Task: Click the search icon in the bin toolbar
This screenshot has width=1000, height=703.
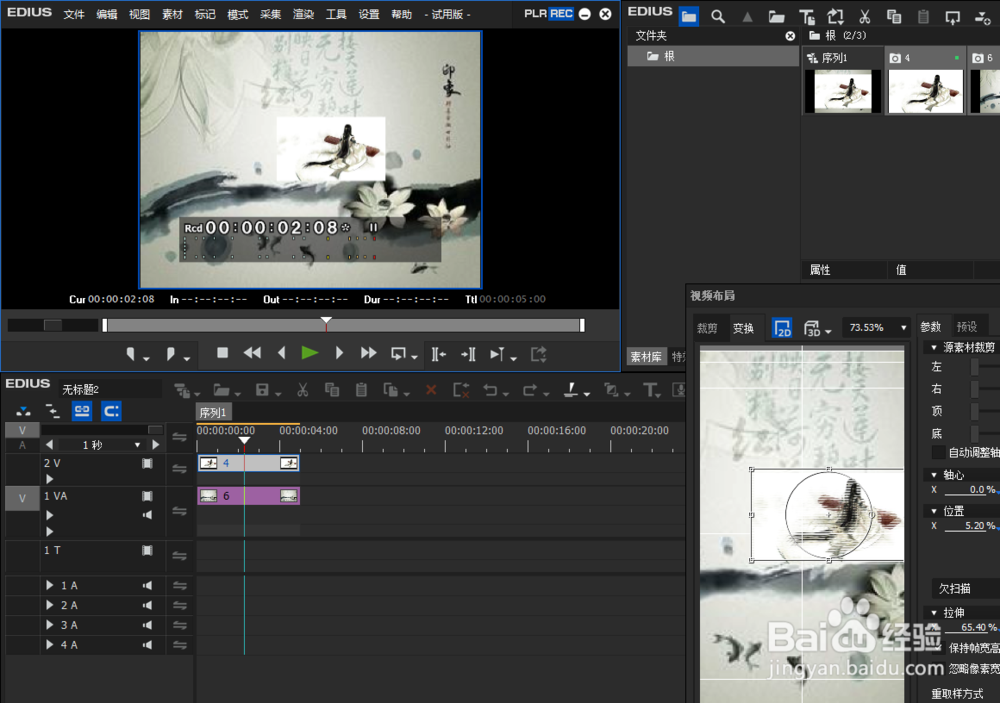Action: (x=718, y=16)
